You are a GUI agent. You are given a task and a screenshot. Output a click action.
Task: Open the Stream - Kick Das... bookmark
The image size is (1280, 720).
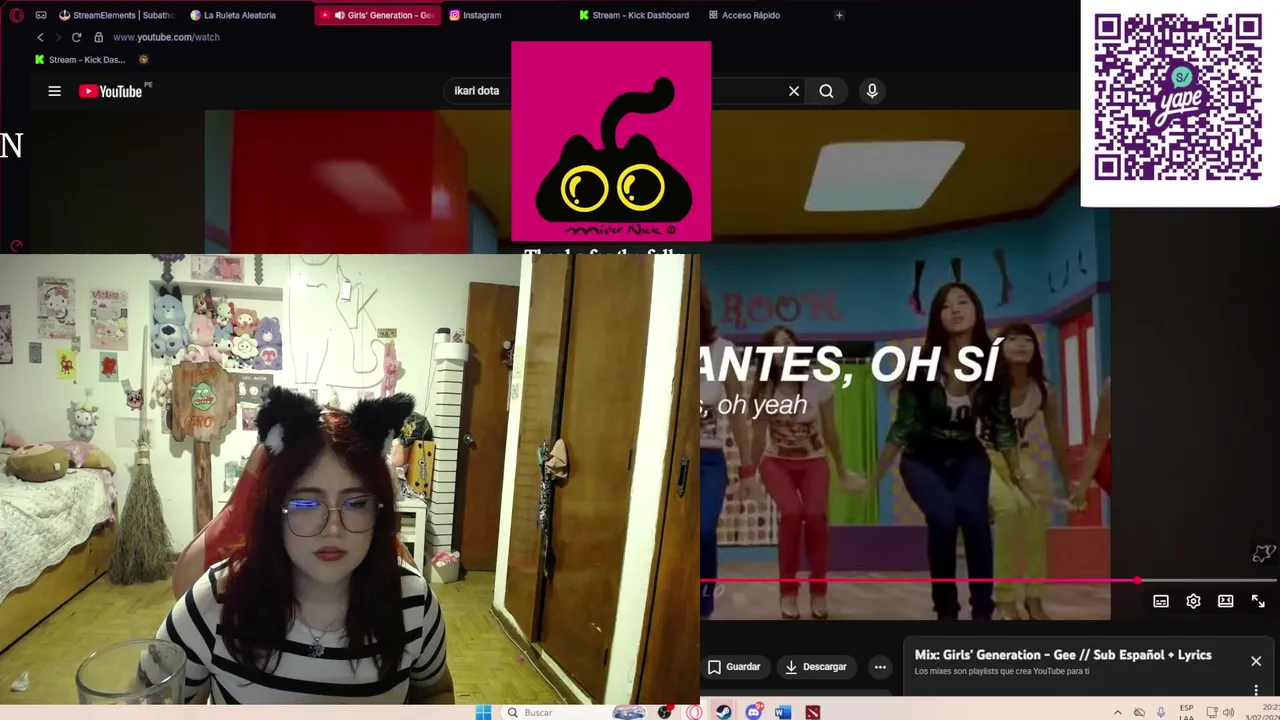point(80,59)
